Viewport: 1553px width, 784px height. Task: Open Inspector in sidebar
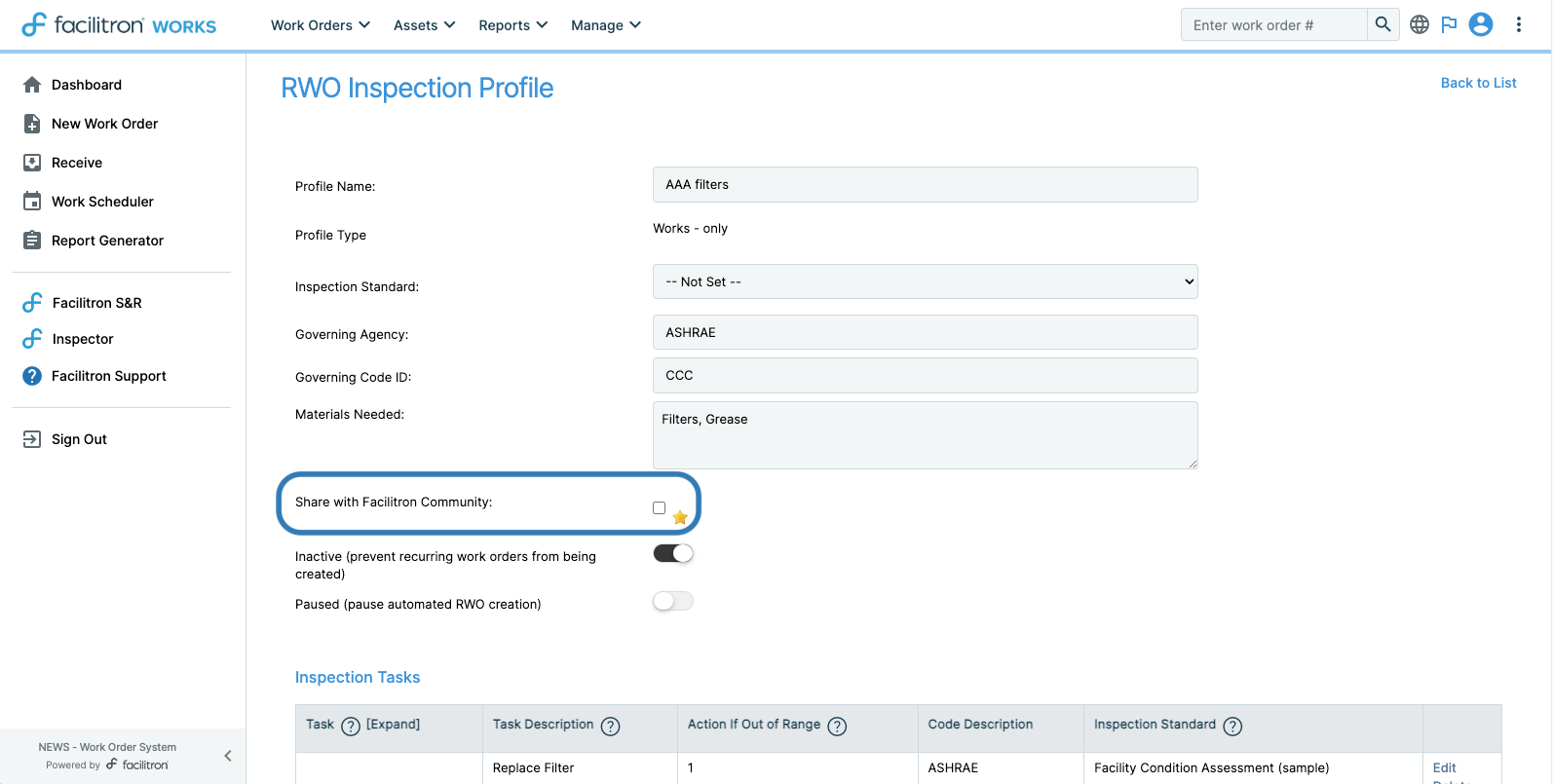[83, 339]
